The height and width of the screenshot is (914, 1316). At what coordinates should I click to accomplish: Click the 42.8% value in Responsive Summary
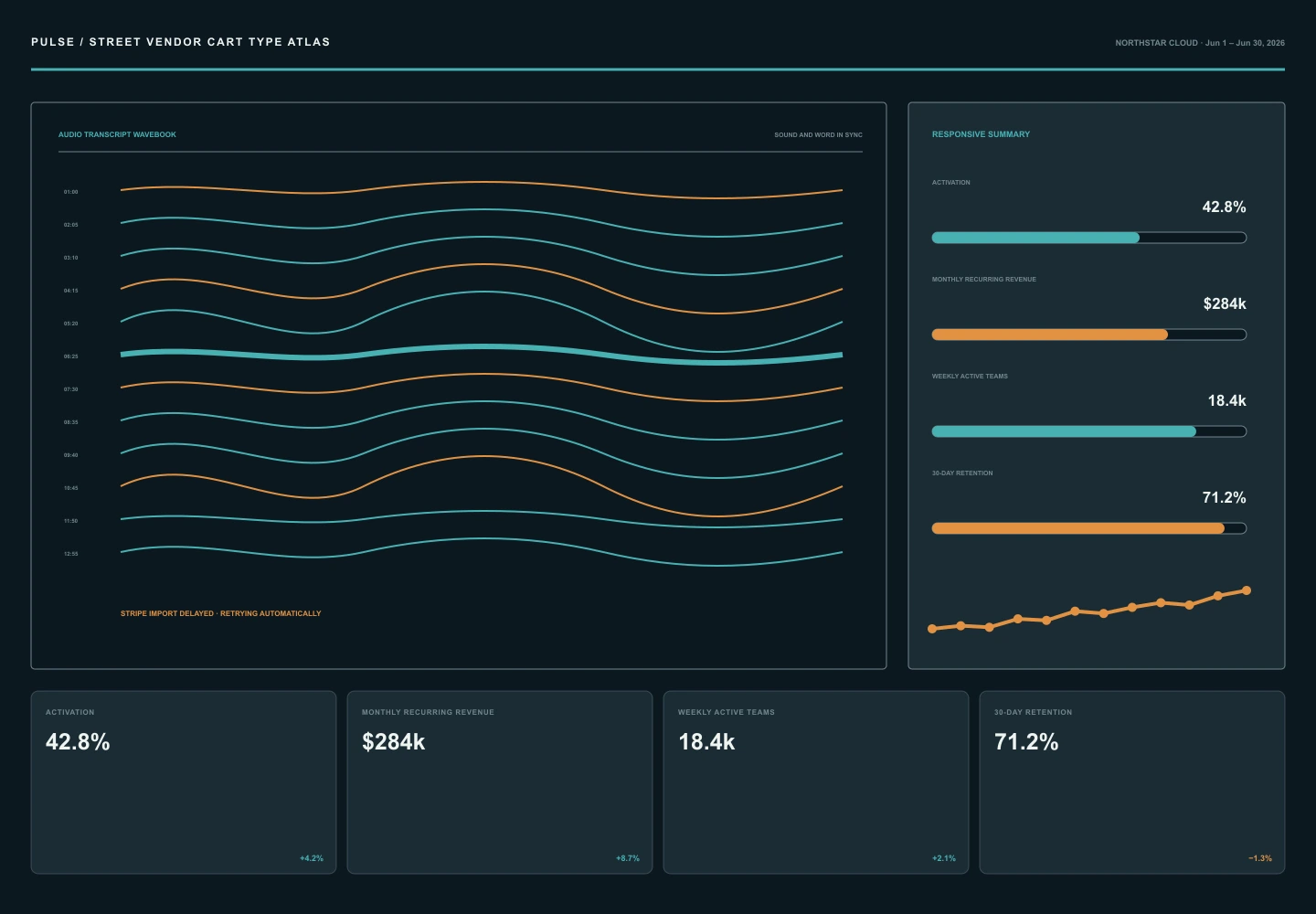[1224, 207]
